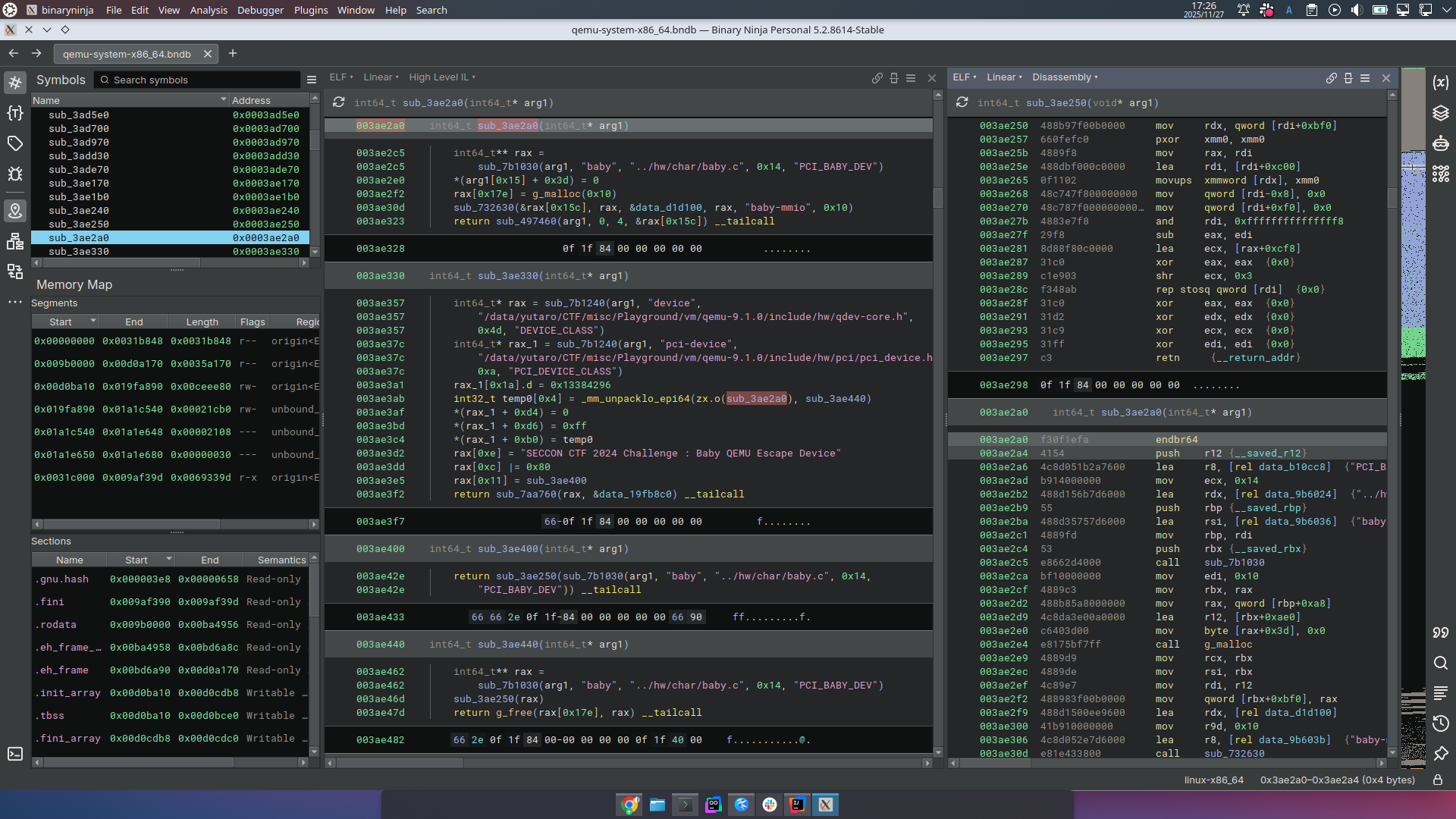Open the Variables panel on the right sidebar
Screen dimensions: 1456x819
[1441, 81]
